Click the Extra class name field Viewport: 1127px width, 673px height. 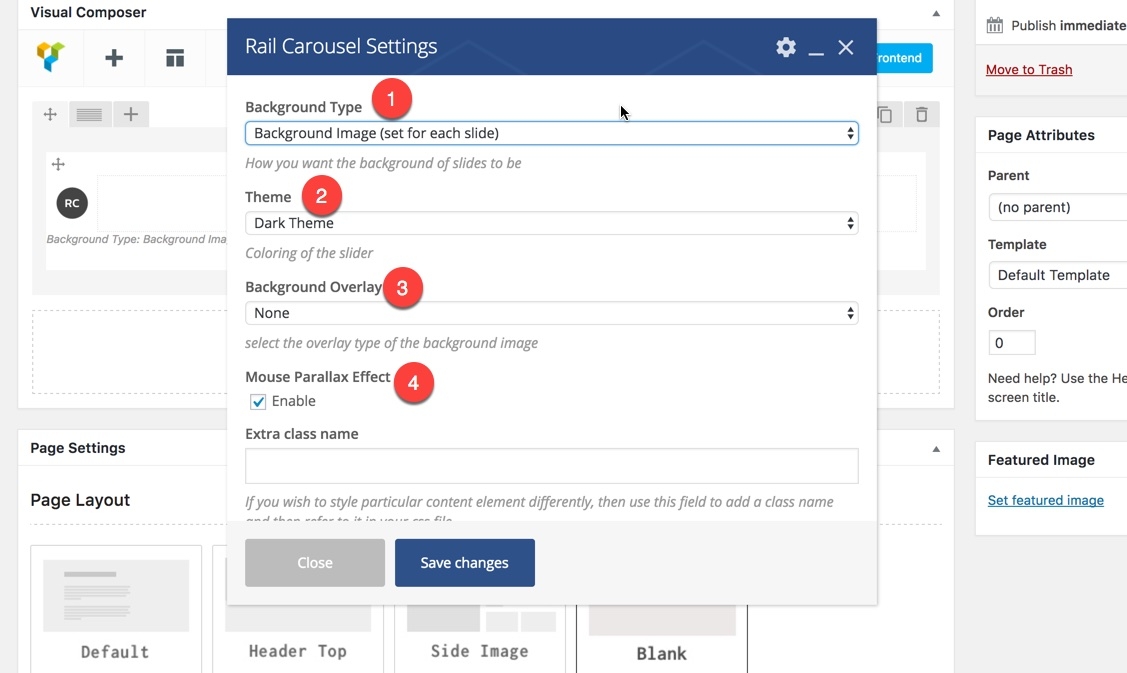coord(551,466)
